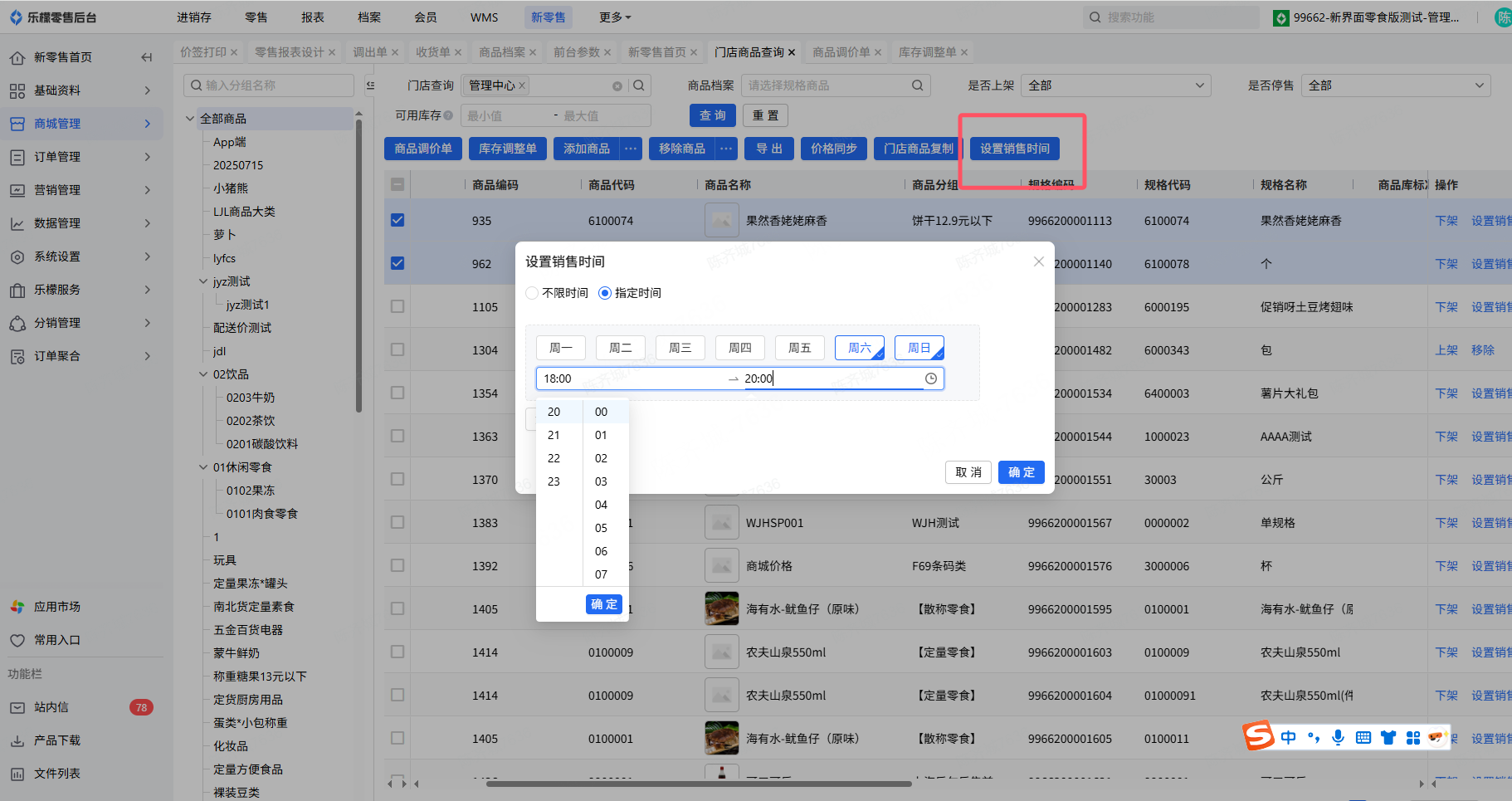The image size is (1512, 801).
Task: Open the 新零售首页 home icon in sidebar
Action: point(17,57)
